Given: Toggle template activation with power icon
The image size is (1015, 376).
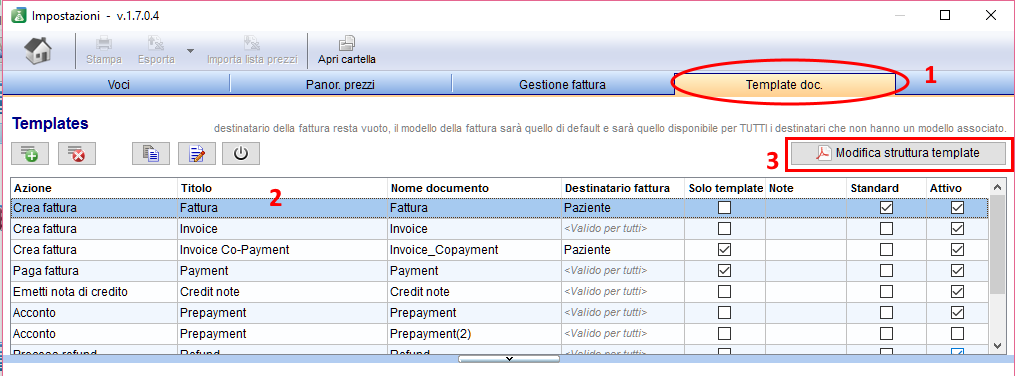Looking at the screenshot, I should pos(241,153).
